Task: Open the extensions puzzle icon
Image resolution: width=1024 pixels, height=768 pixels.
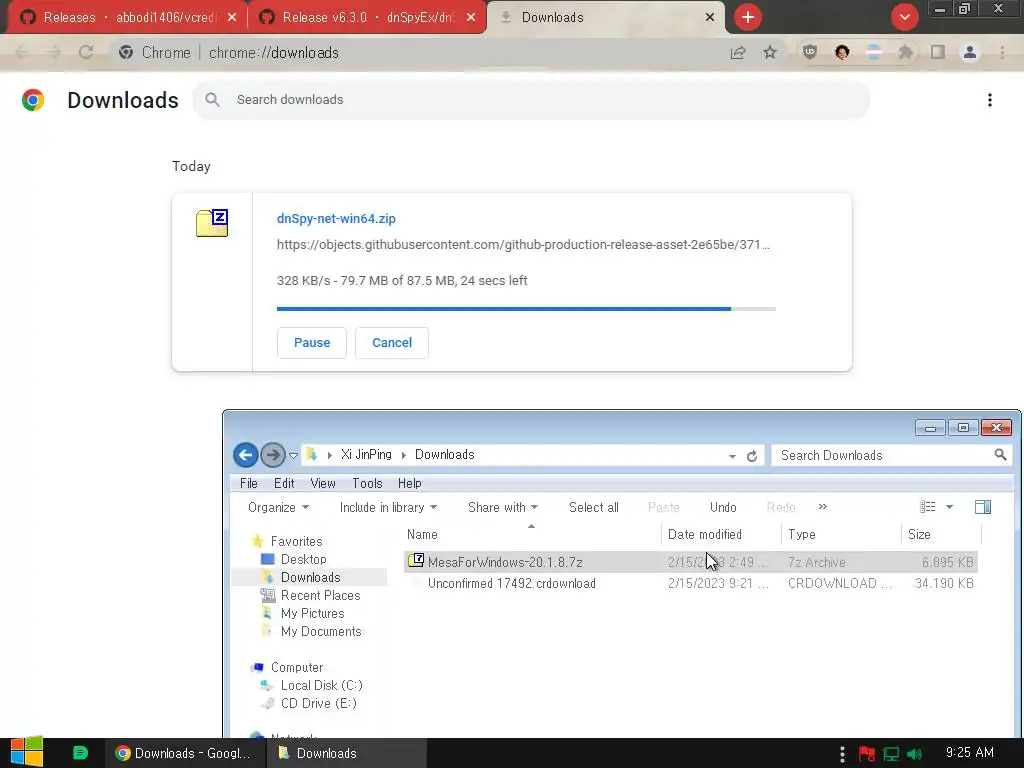Action: 905,53
